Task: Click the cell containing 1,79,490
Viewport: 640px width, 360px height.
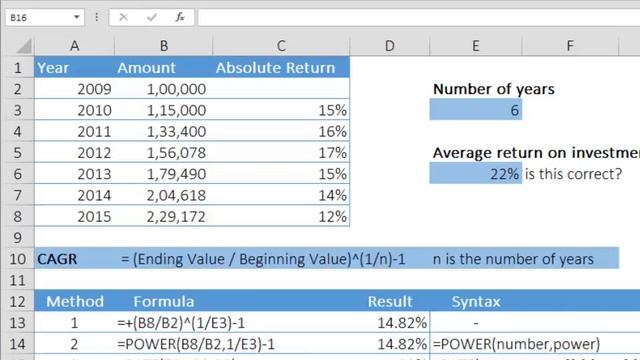Action: (164, 174)
